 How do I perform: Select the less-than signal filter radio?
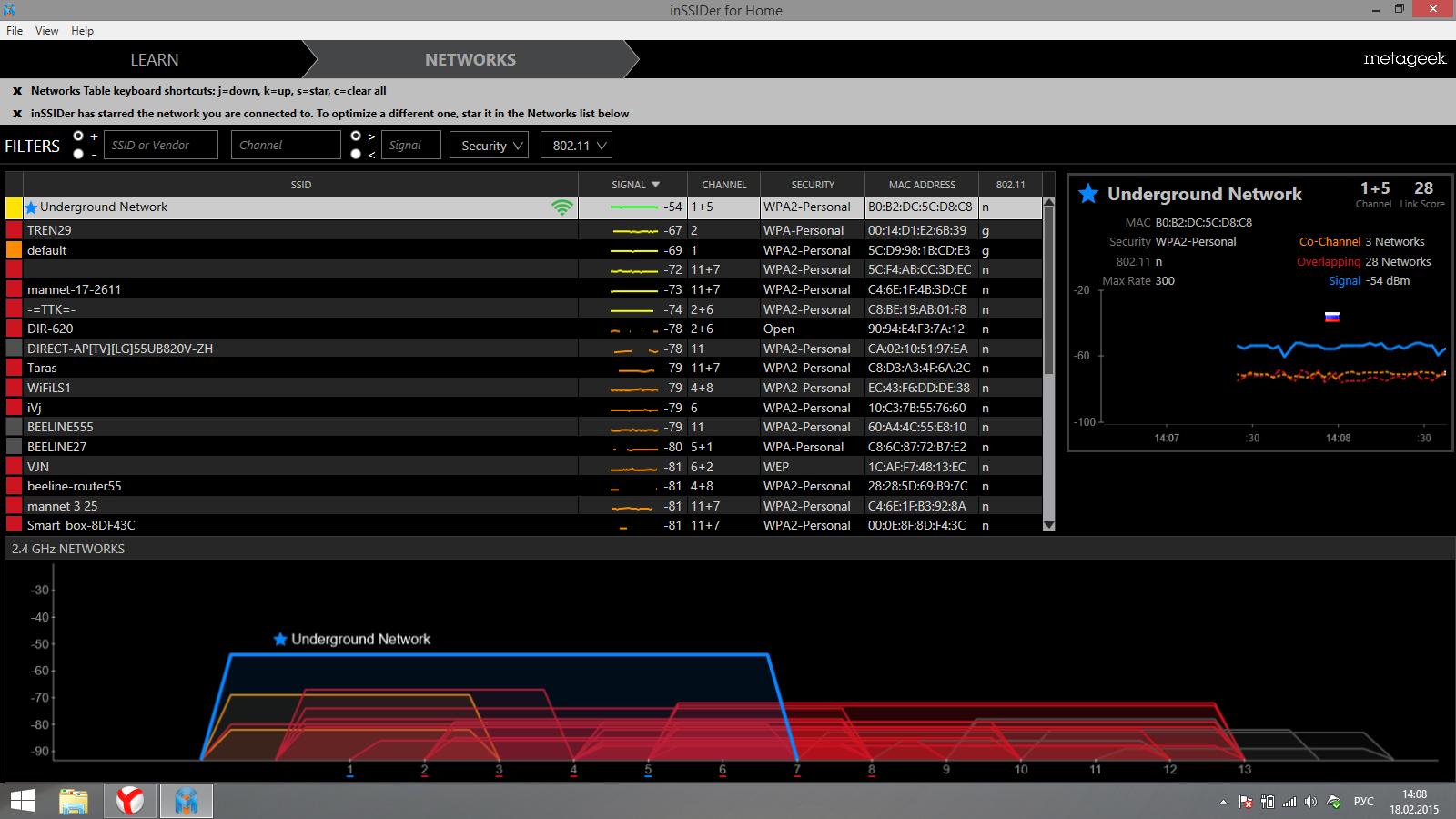coord(356,154)
